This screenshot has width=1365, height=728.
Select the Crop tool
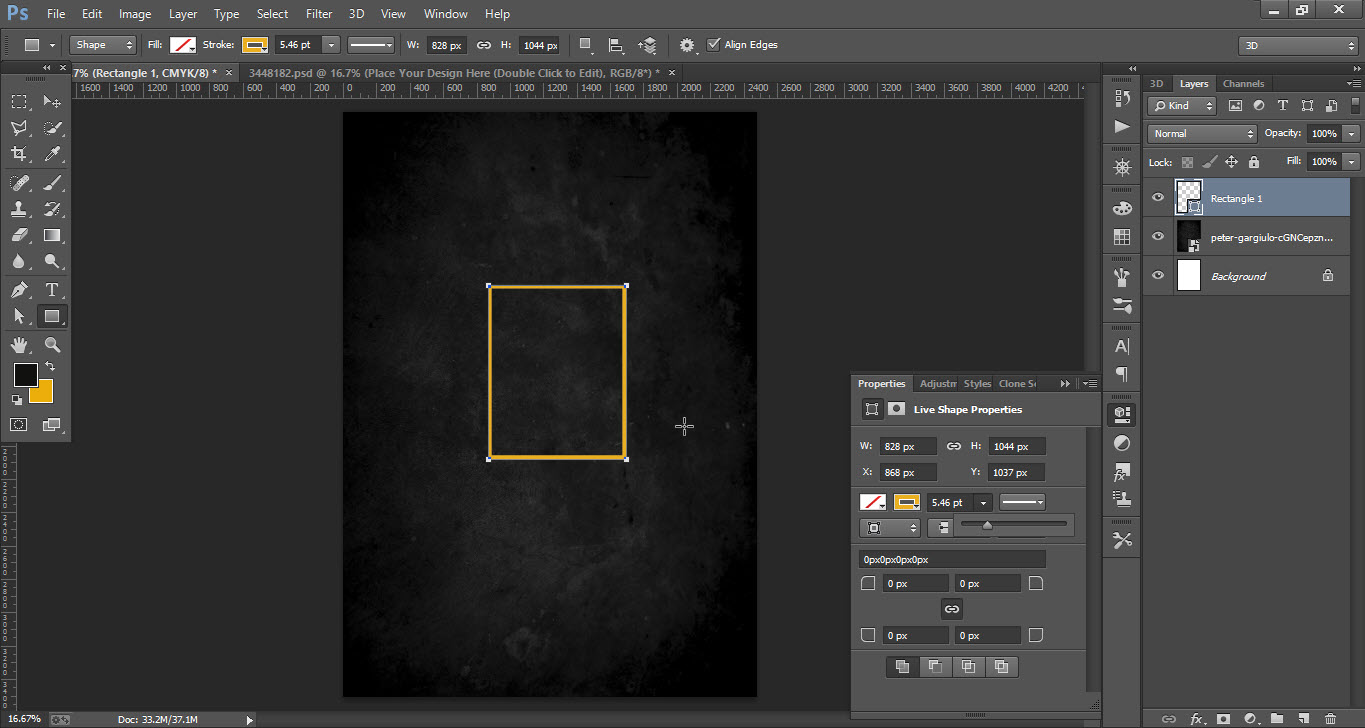pyautogui.click(x=18, y=153)
